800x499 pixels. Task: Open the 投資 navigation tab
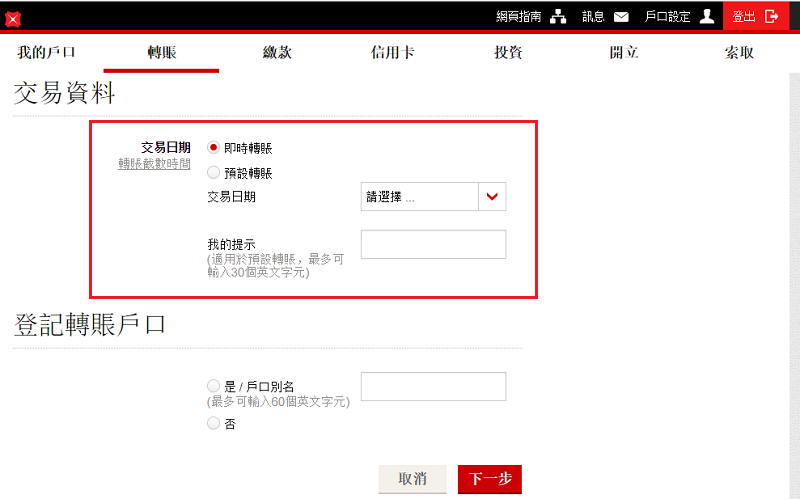click(x=508, y=53)
